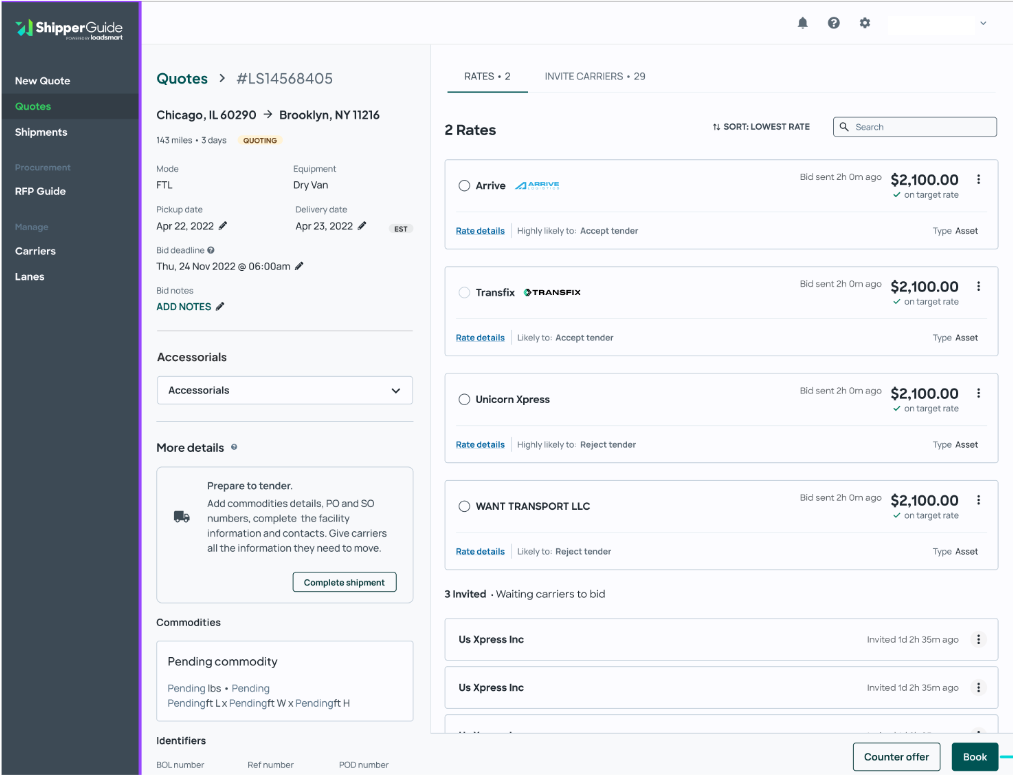Open the notifications bell icon
The height and width of the screenshot is (778, 1013).
(802, 23)
